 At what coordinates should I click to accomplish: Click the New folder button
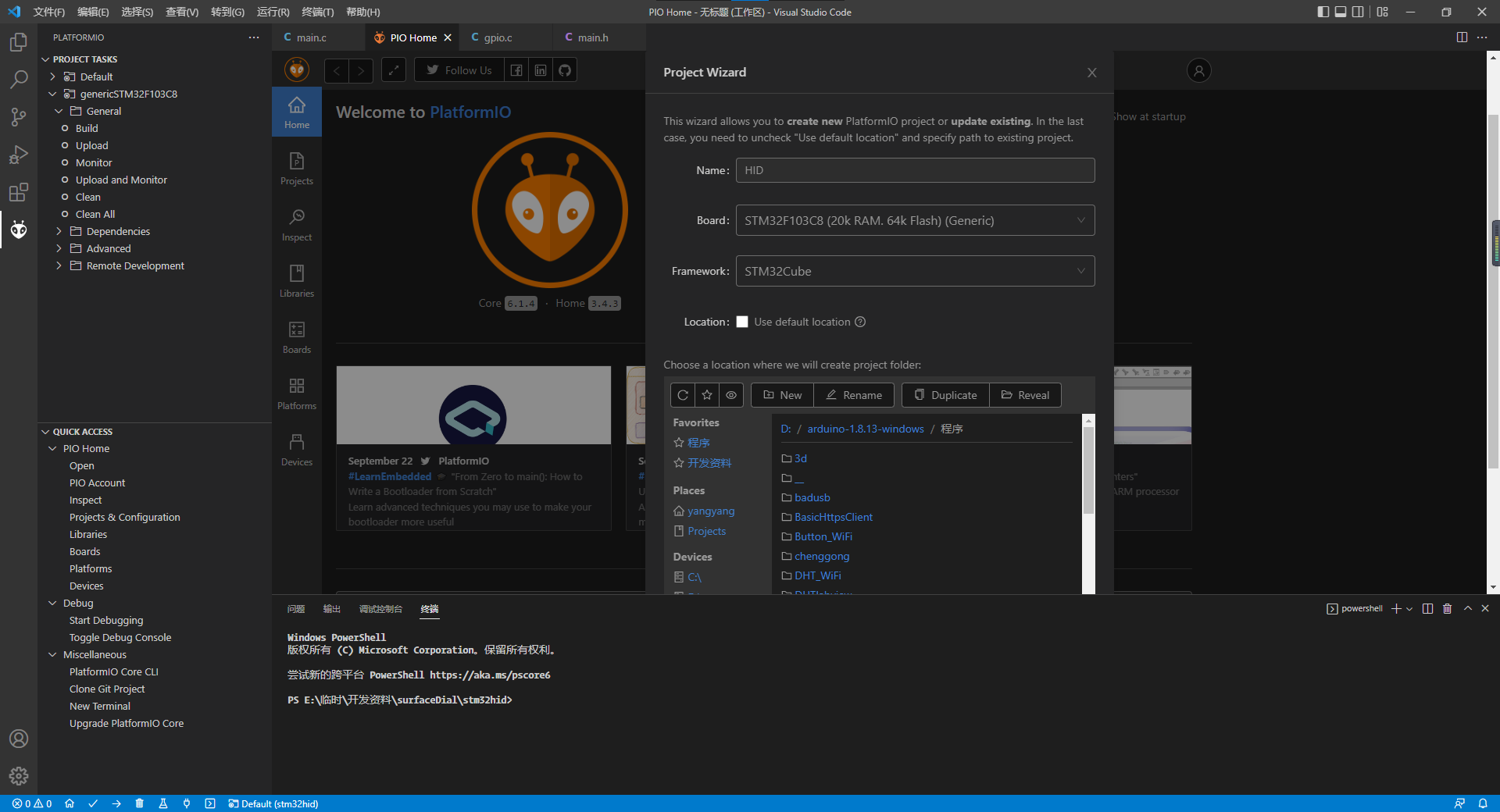click(x=782, y=395)
